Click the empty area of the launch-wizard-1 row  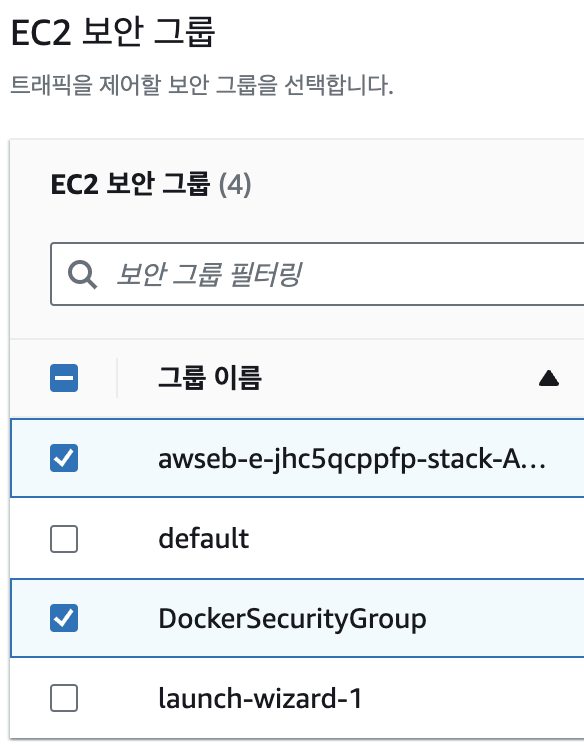coord(473,698)
